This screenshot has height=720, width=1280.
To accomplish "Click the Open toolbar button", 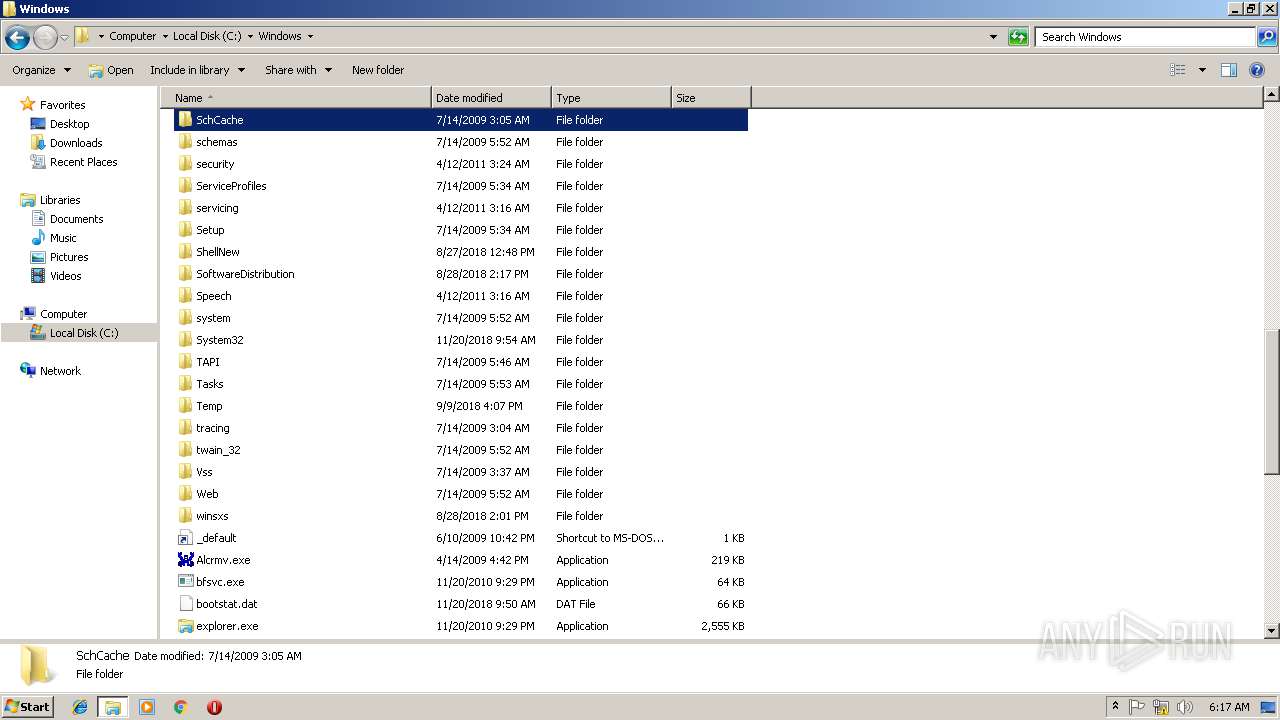I will tap(111, 70).
